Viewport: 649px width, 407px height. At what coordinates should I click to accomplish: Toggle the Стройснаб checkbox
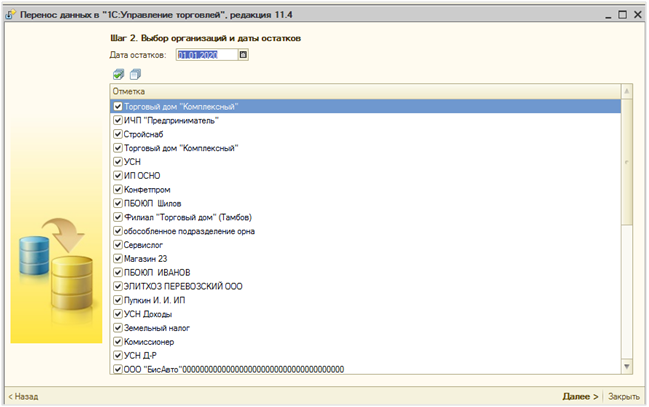pyautogui.click(x=118, y=134)
